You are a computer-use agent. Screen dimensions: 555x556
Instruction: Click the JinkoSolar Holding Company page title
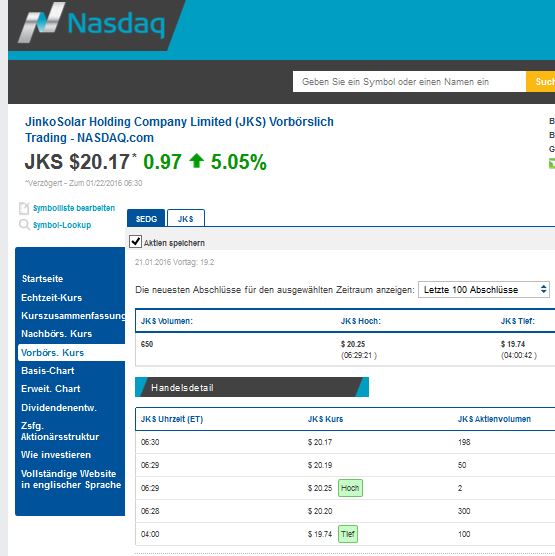(179, 129)
